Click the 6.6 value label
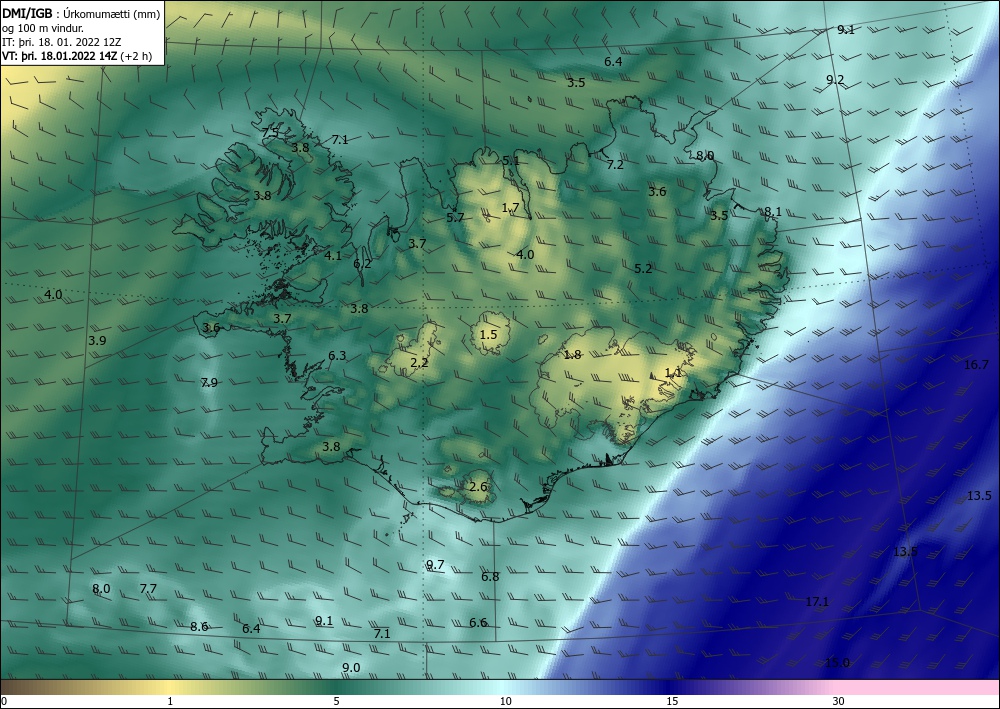Viewport: 1000px width, 709px height. [478, 622]
